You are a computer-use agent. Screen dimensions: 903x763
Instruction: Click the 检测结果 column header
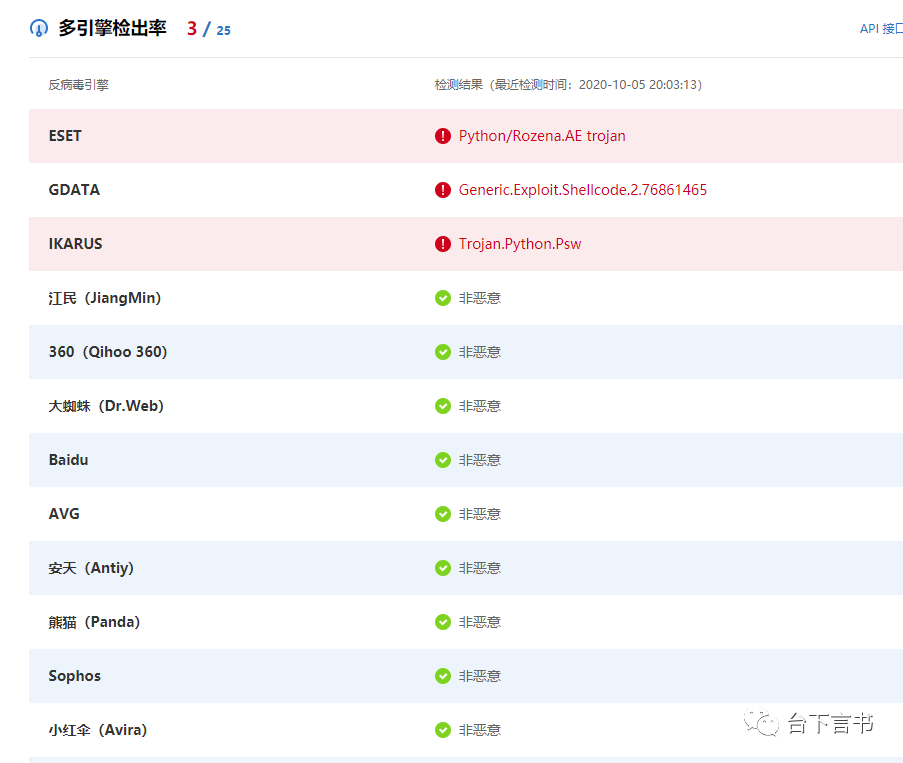pos(455,84)
